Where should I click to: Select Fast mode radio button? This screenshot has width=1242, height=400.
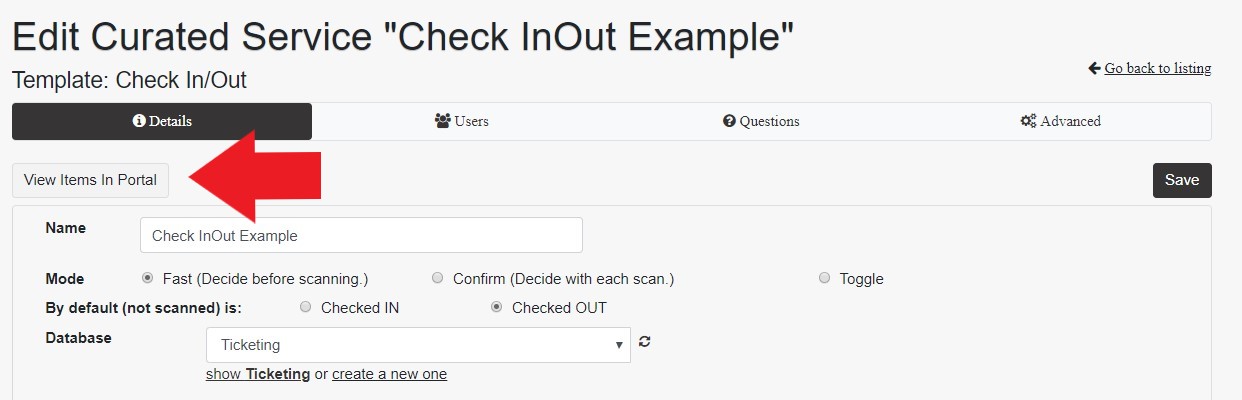148,278
